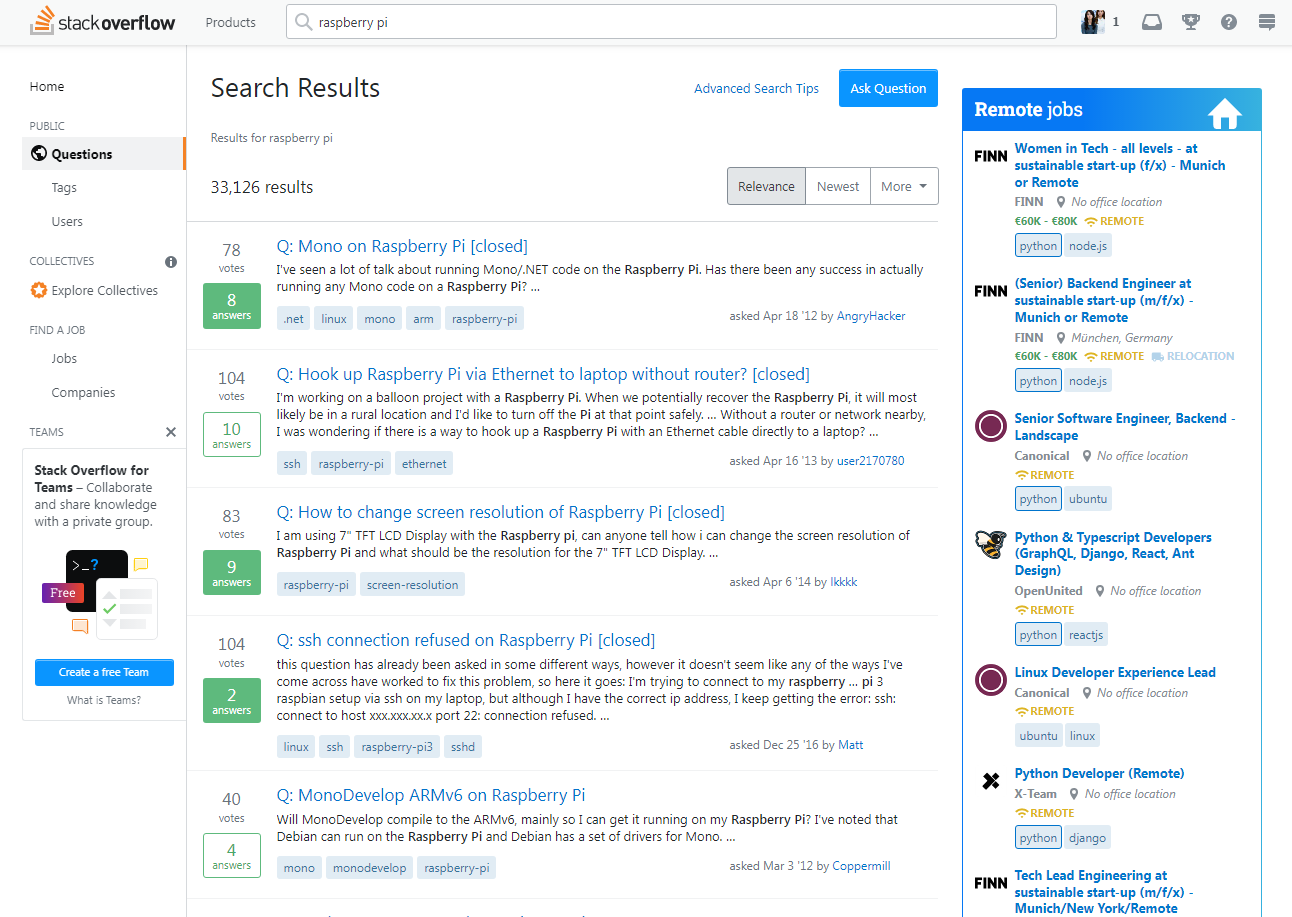Click the FINN logo for Women in Tech job
Image resolution: width=1292 pixels, height=917 pixels.
point(991,156)
